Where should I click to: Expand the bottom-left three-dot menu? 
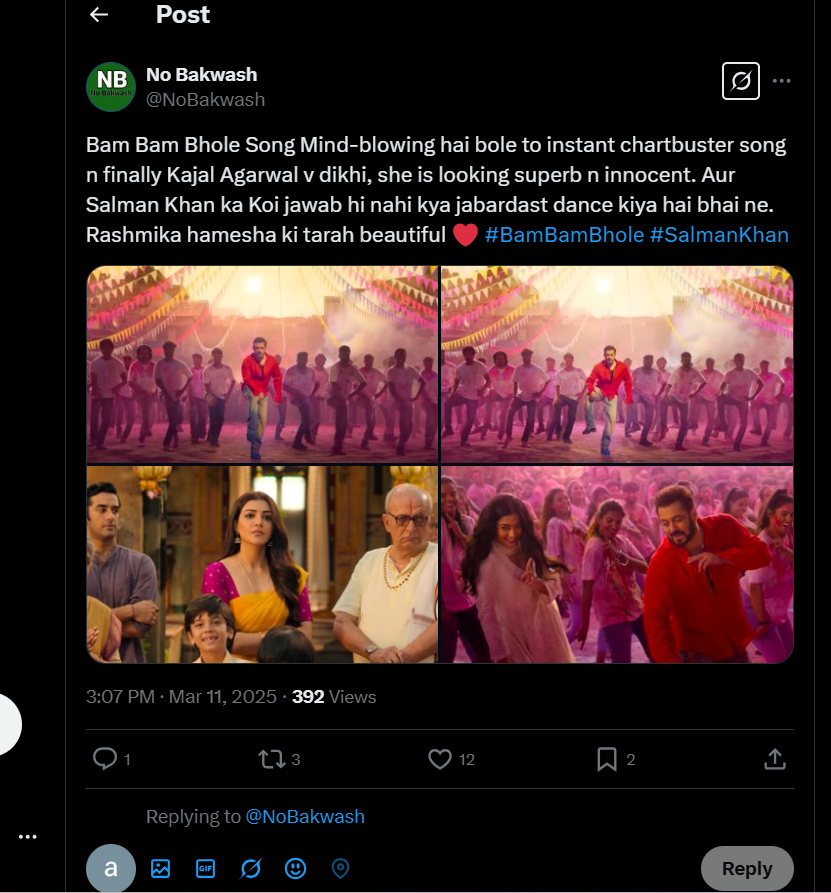coord(27,837)
